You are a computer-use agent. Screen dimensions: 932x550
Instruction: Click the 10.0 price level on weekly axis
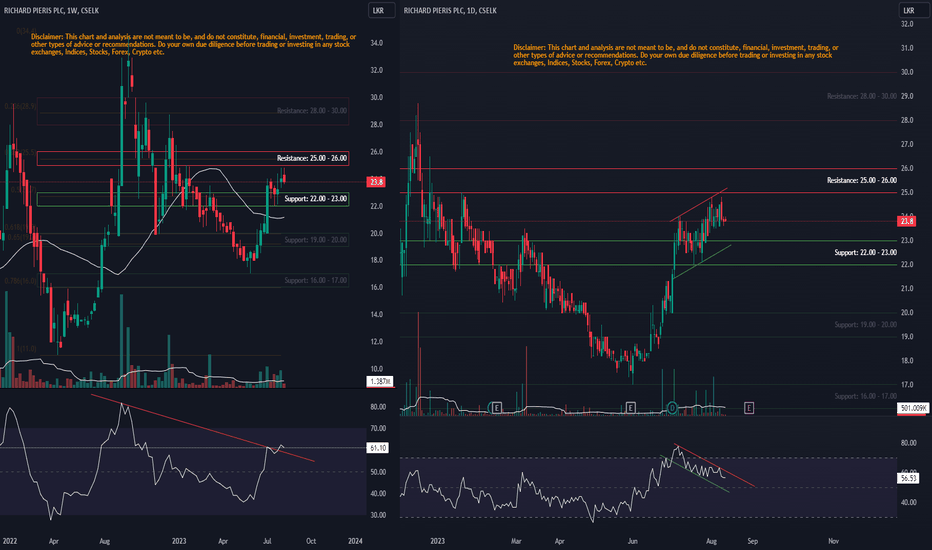click(376, 369)
